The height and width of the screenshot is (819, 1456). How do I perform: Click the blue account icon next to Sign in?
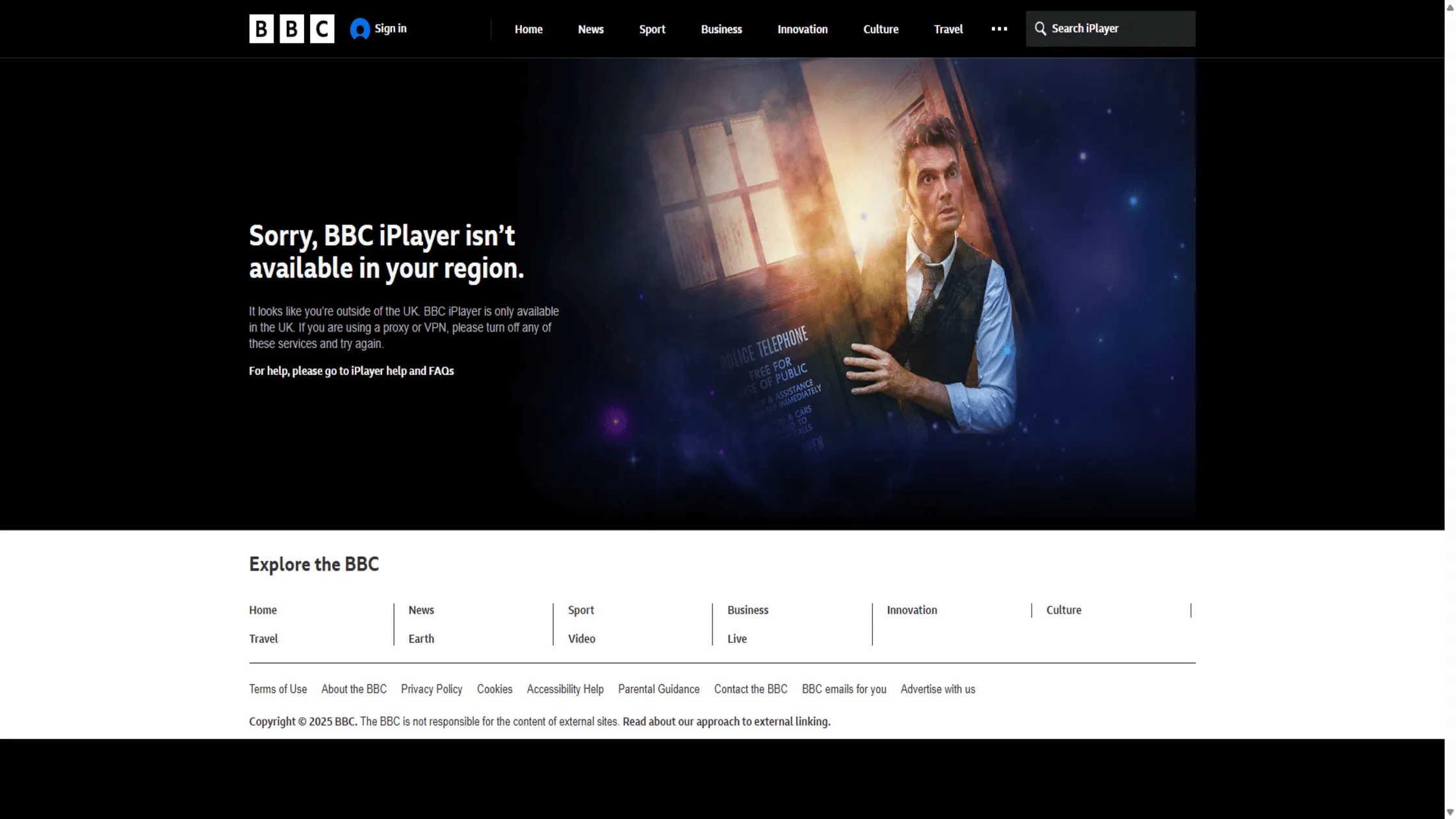(x=359, y=29)
